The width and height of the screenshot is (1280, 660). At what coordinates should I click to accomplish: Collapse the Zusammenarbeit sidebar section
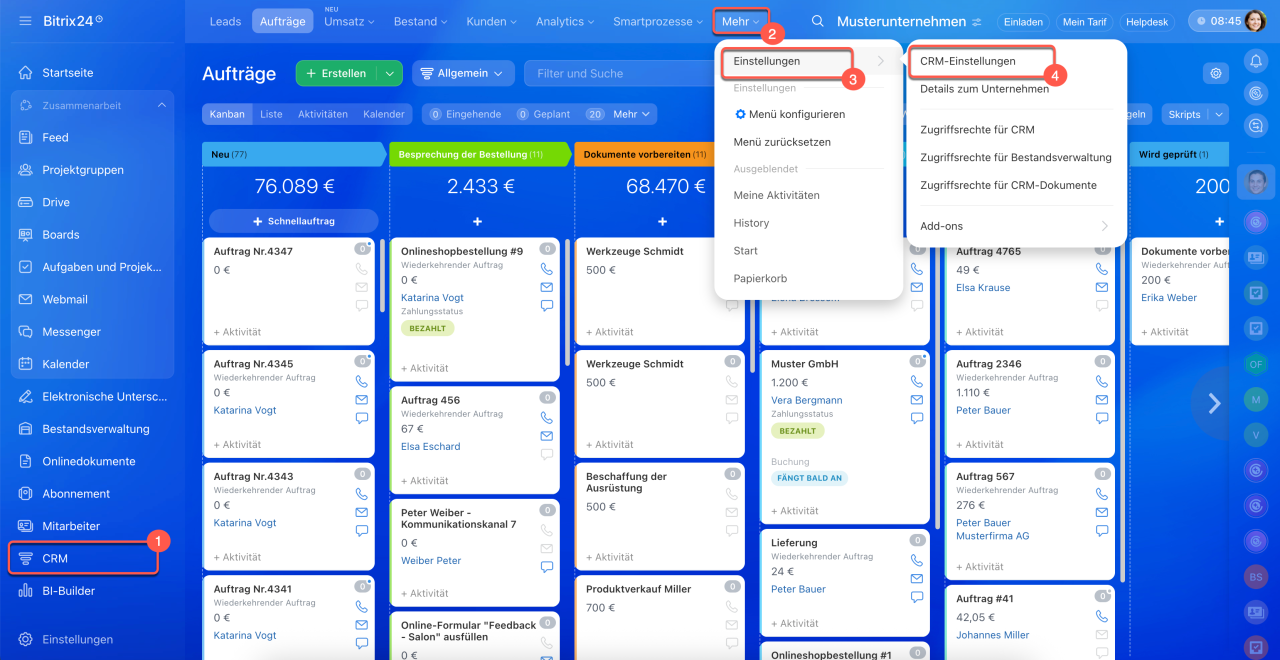pos(162,105)
